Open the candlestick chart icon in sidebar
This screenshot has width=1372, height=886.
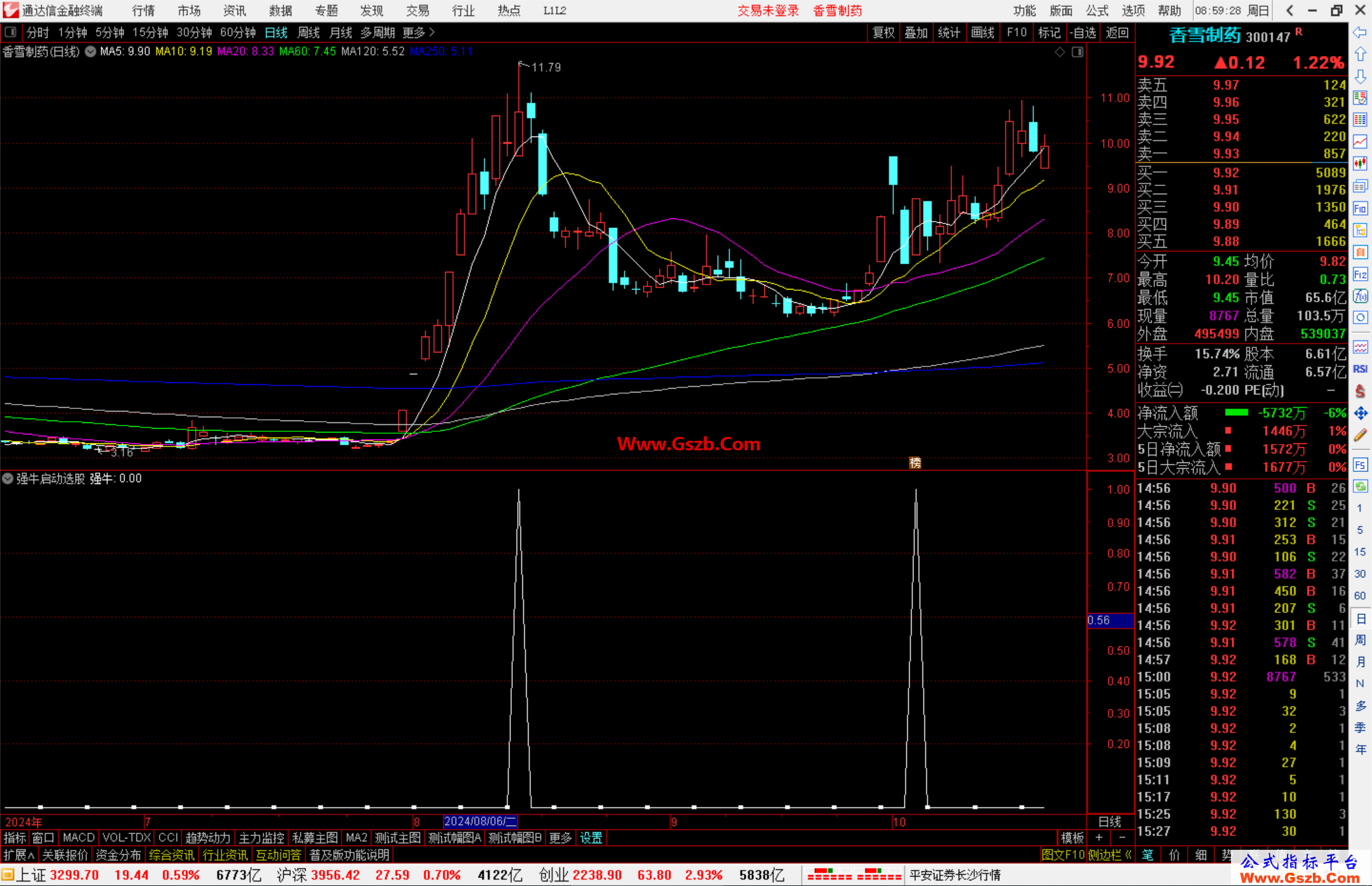pyautogui.click(x=1359, y=164)
